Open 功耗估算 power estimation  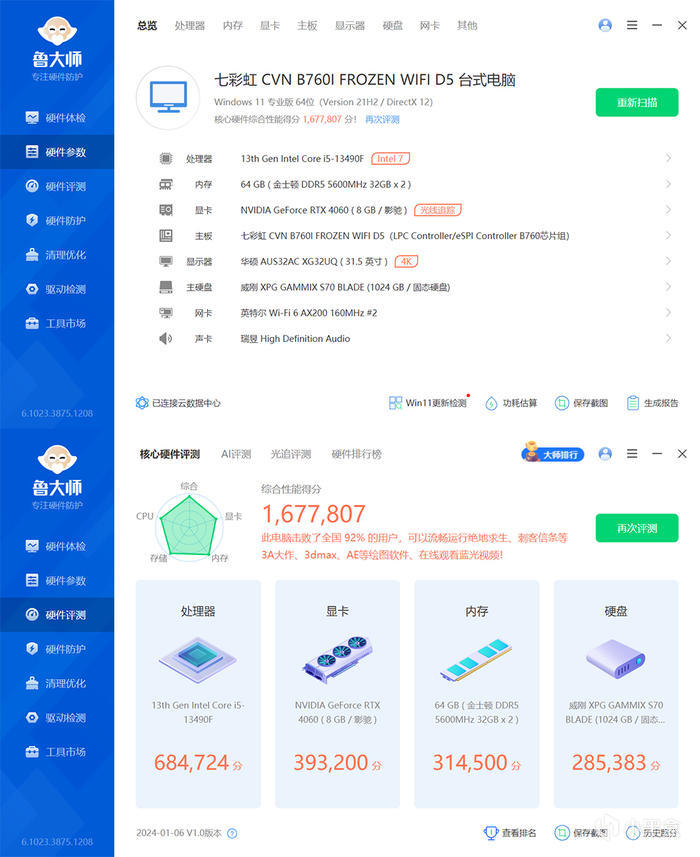coord(511,403)
